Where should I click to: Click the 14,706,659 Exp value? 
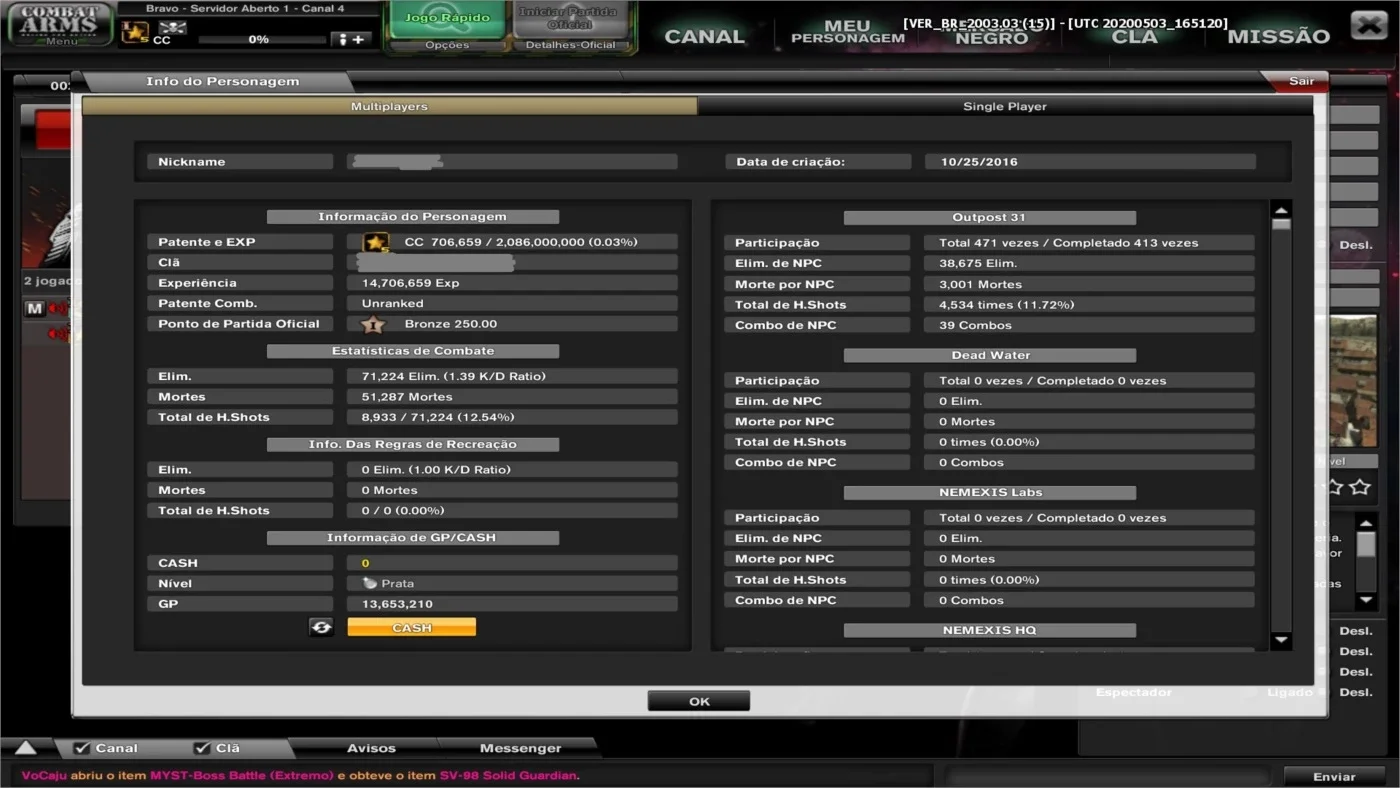pos(410,283)
